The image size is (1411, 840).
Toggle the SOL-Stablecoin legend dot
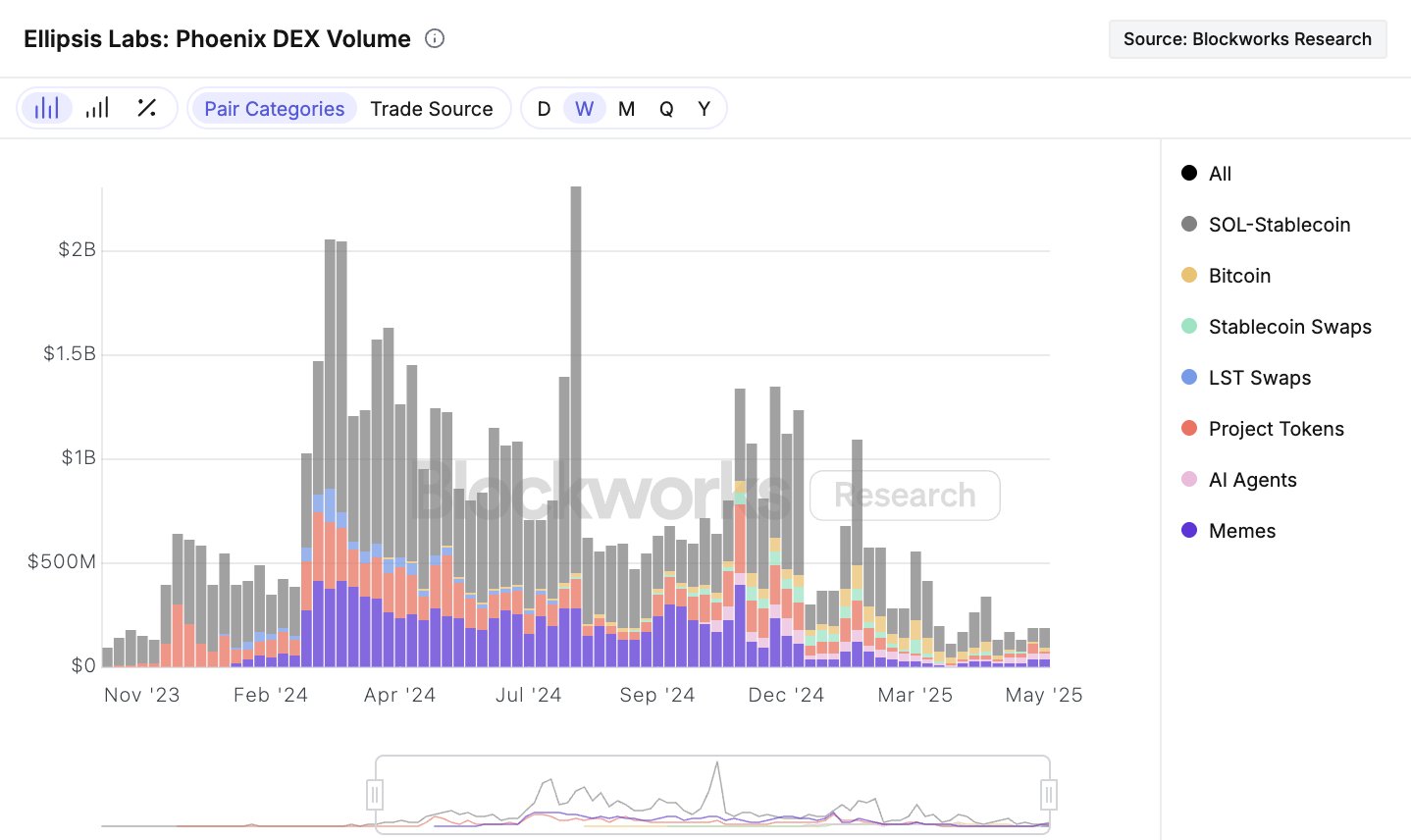coord(1189,225)
